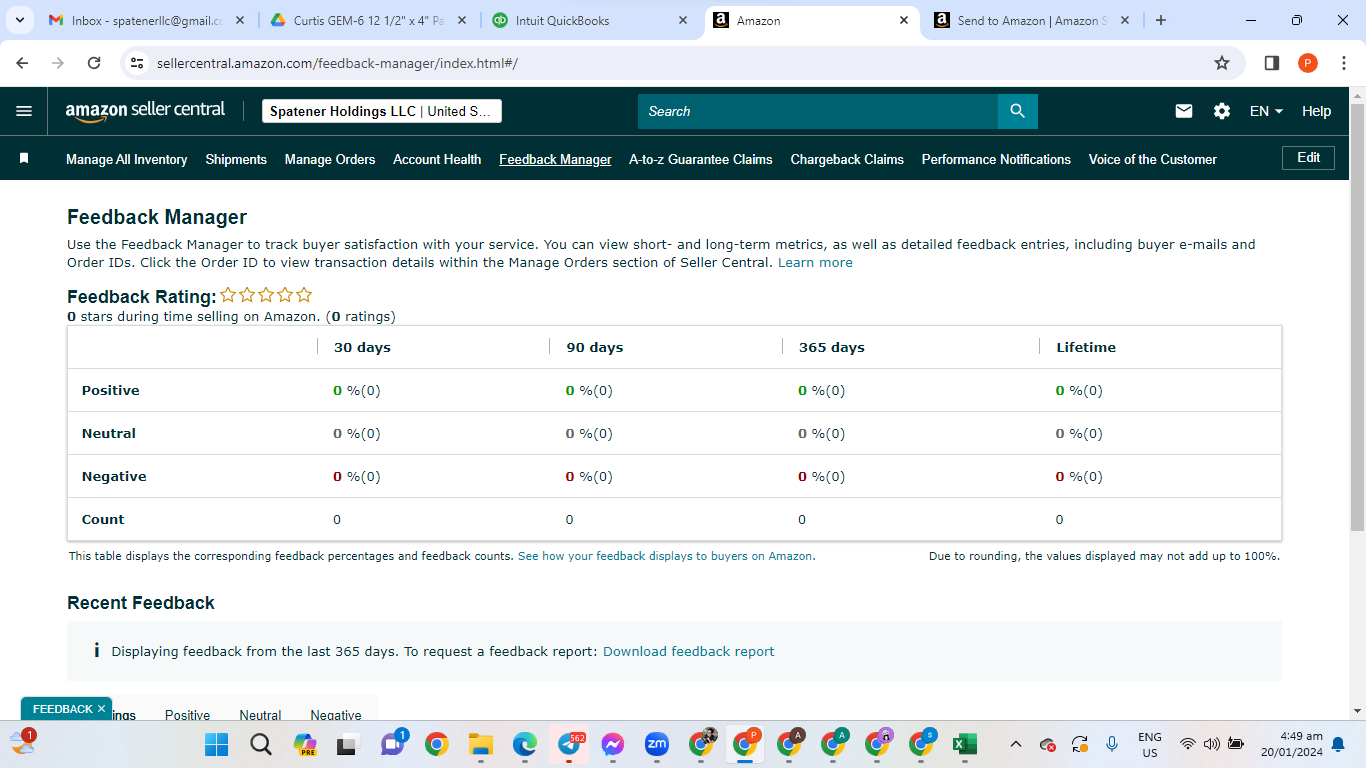1366x768 pixels.
Task: Open 'See how your feedback displays' link
Action: click(x=666, y=556)
